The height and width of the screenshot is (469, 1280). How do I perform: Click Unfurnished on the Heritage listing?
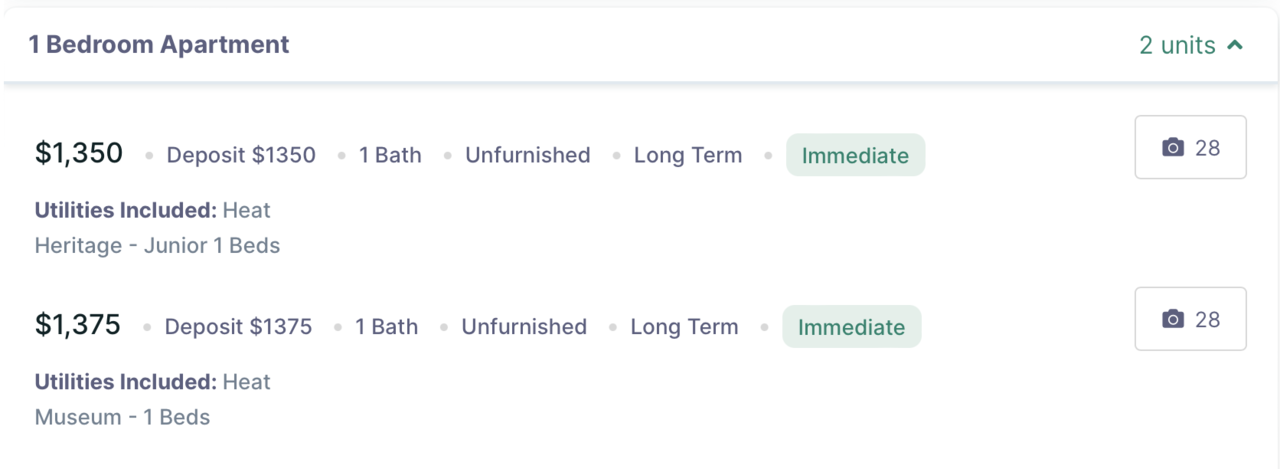tap(528, 155)
